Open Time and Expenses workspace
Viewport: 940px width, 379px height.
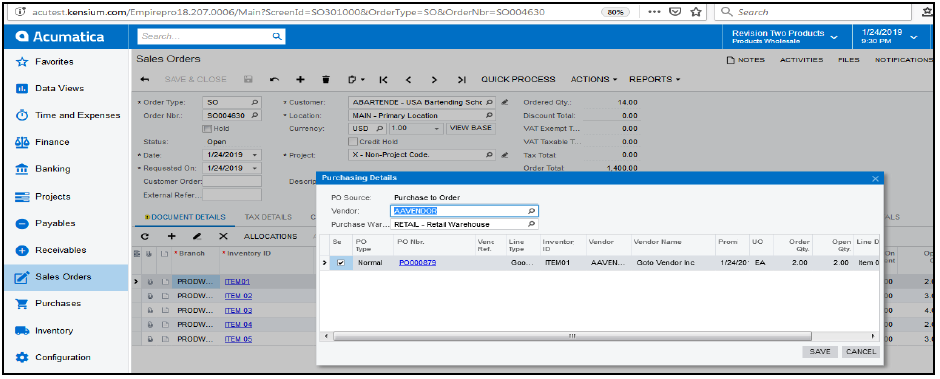pos(77,115)
